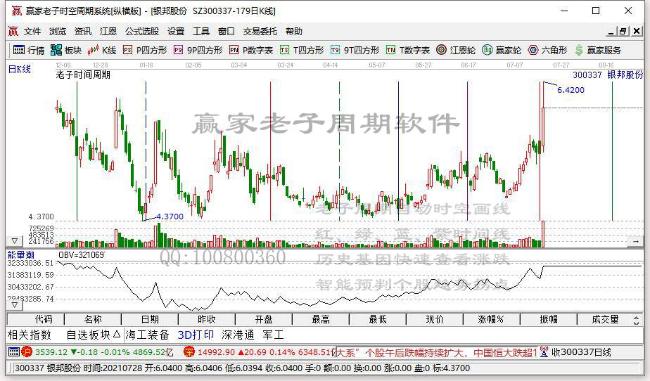650x381 pixels.
Task: Click the Shanghai index icon in status bar
Action: (x=27, y=352)
